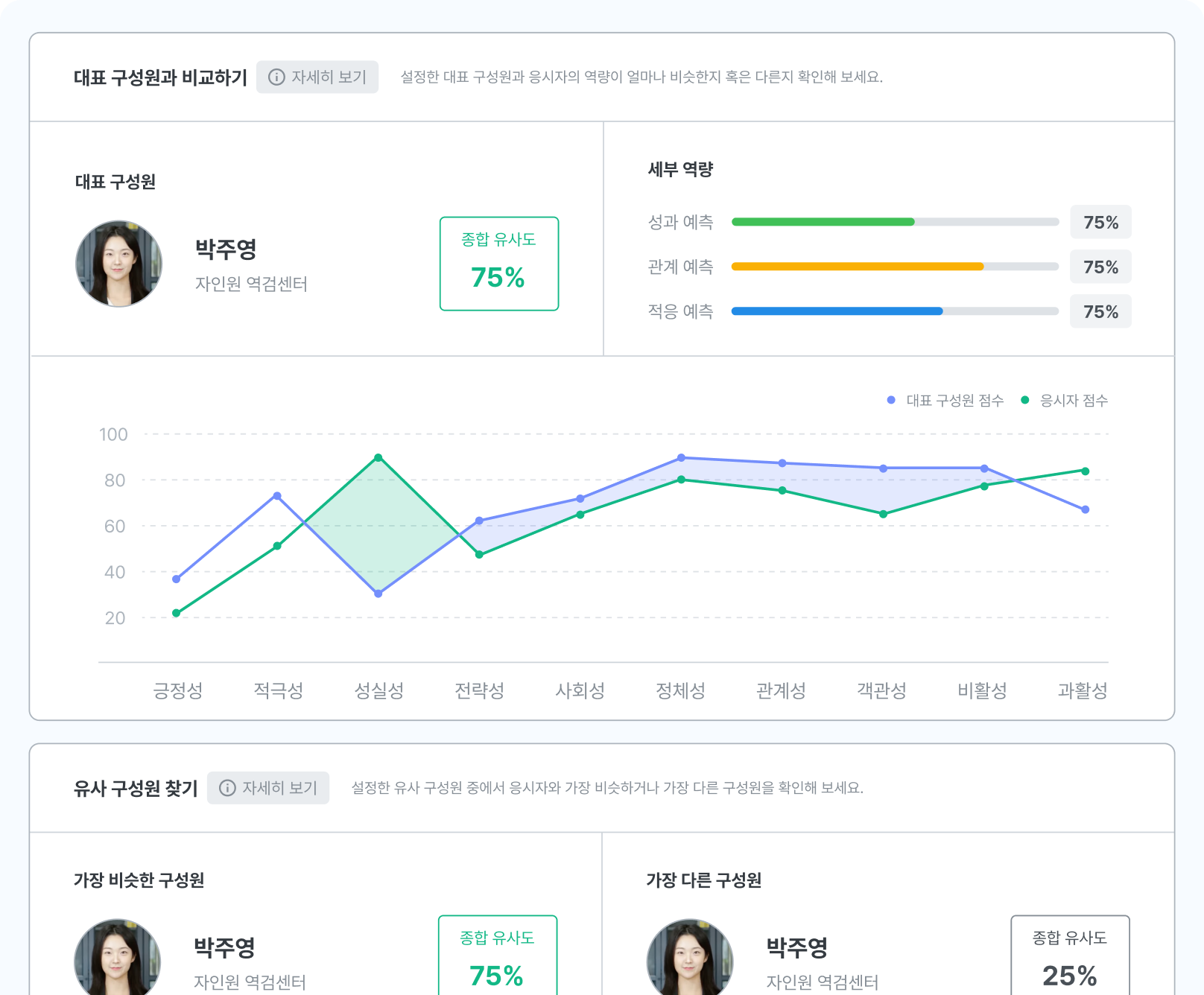Click purple data point at 과활성
This screenshot has width=1204, height=995.
click(x=1085, y=509)
